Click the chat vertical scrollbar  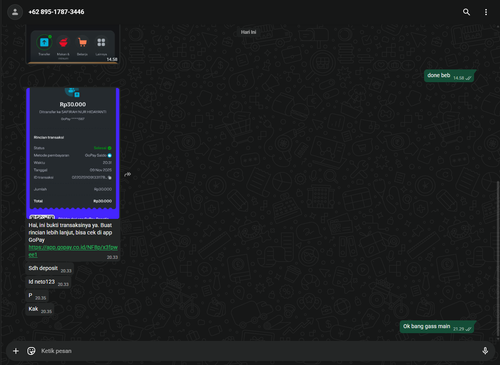498,258
